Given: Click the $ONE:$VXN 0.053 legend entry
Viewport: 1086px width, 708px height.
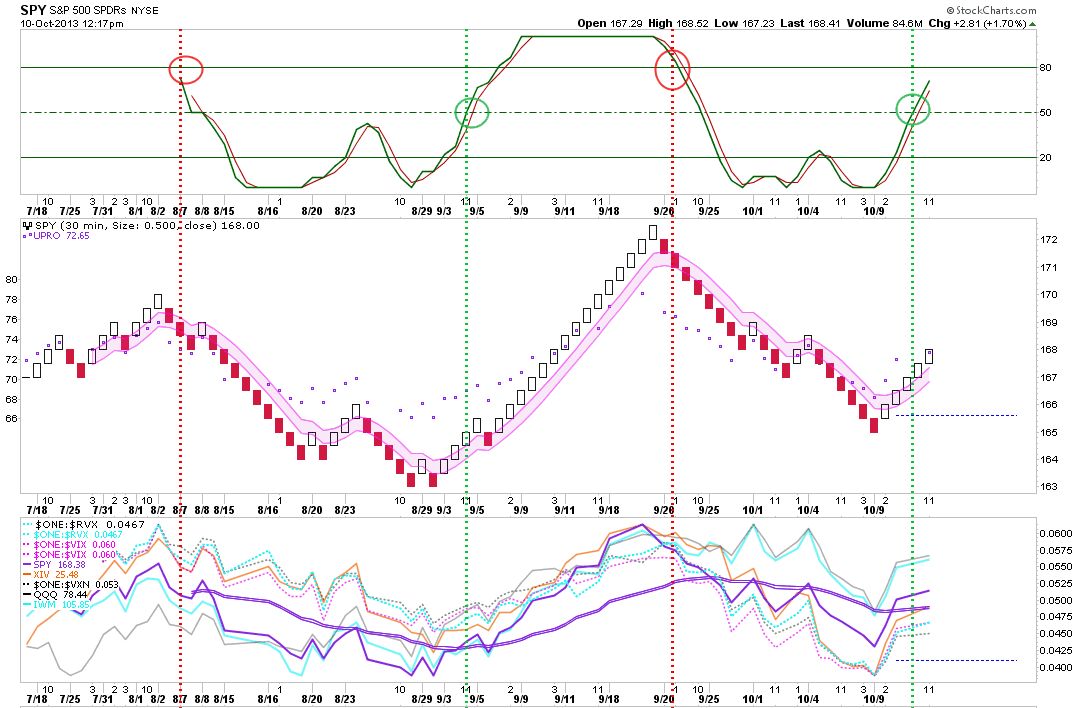Looking at the screenshot, I should point(76,585).
